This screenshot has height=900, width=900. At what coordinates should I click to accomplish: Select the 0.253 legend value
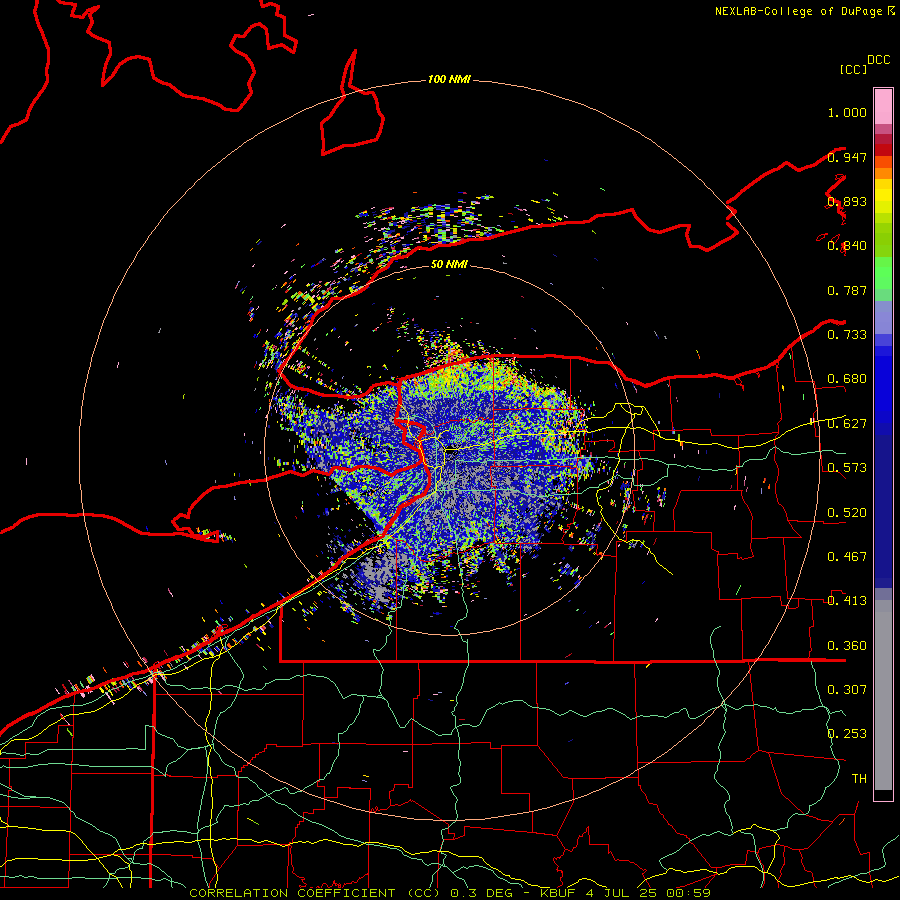click(847, 734)
